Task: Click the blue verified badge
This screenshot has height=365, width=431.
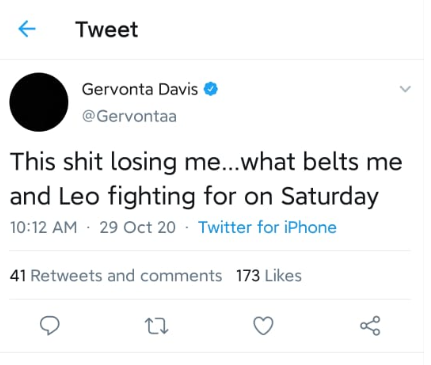Action: point(211,89)
